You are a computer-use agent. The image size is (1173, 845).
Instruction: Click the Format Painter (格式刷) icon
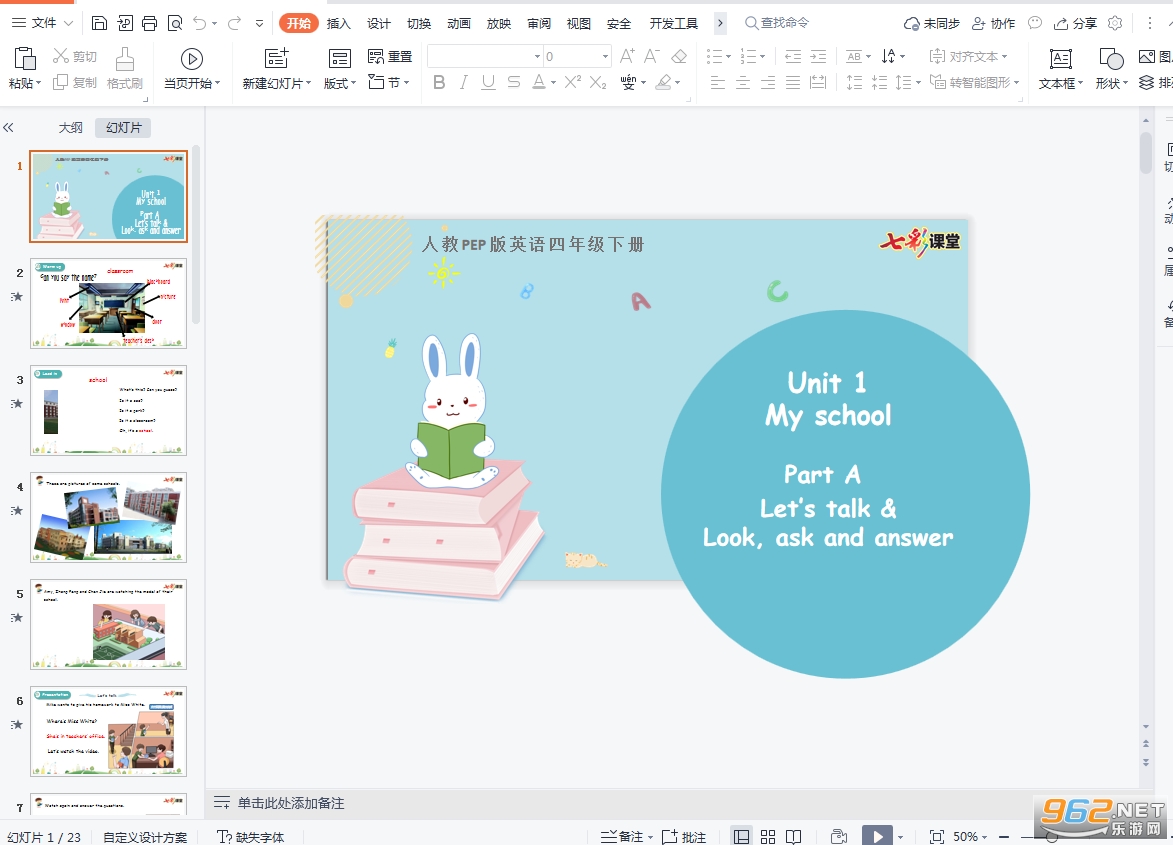[125, 58]
